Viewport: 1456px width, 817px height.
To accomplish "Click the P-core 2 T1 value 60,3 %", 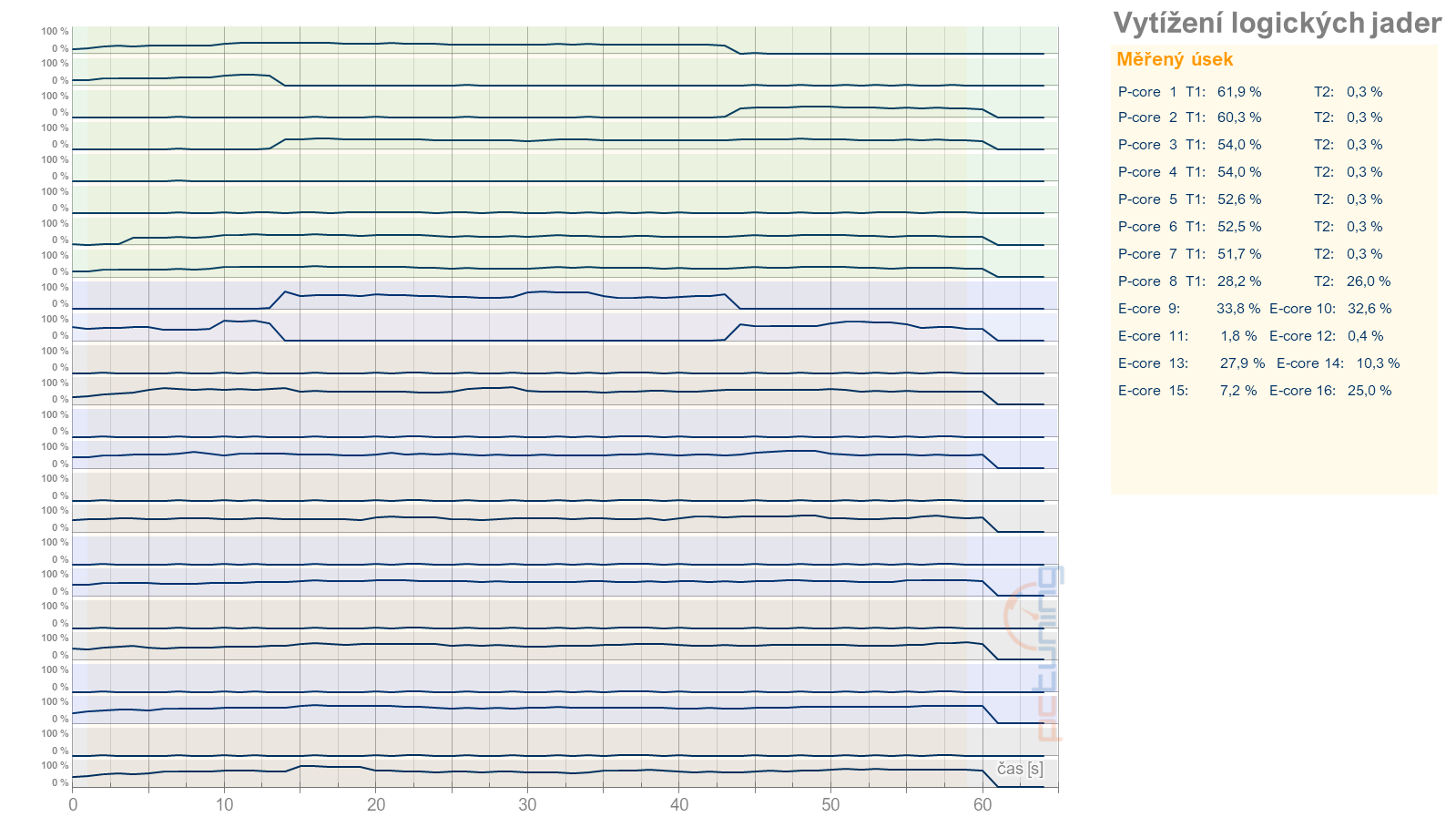I will coord(1239,117).
